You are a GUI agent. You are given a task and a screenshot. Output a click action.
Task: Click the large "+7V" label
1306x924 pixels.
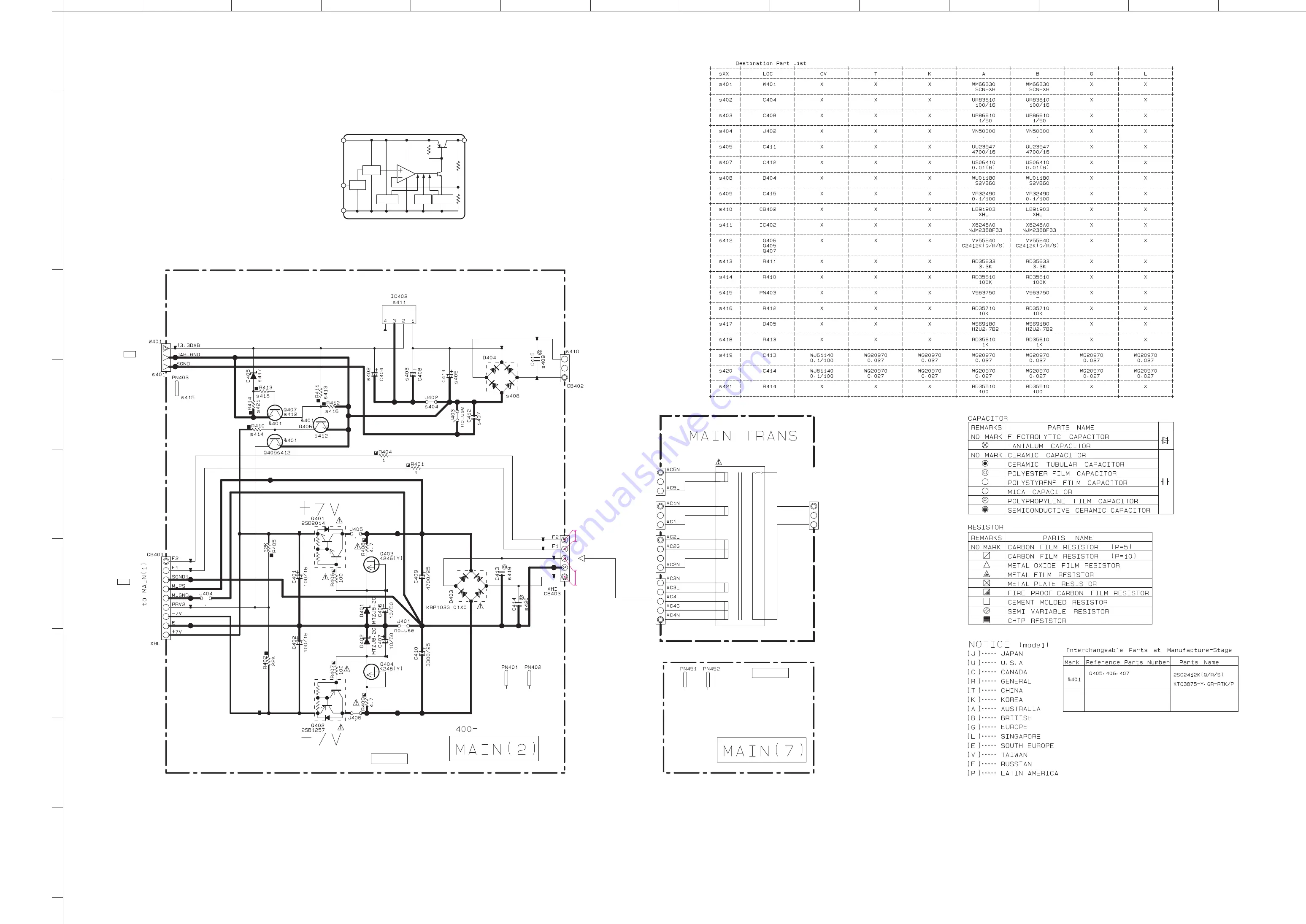coord(320,508)
